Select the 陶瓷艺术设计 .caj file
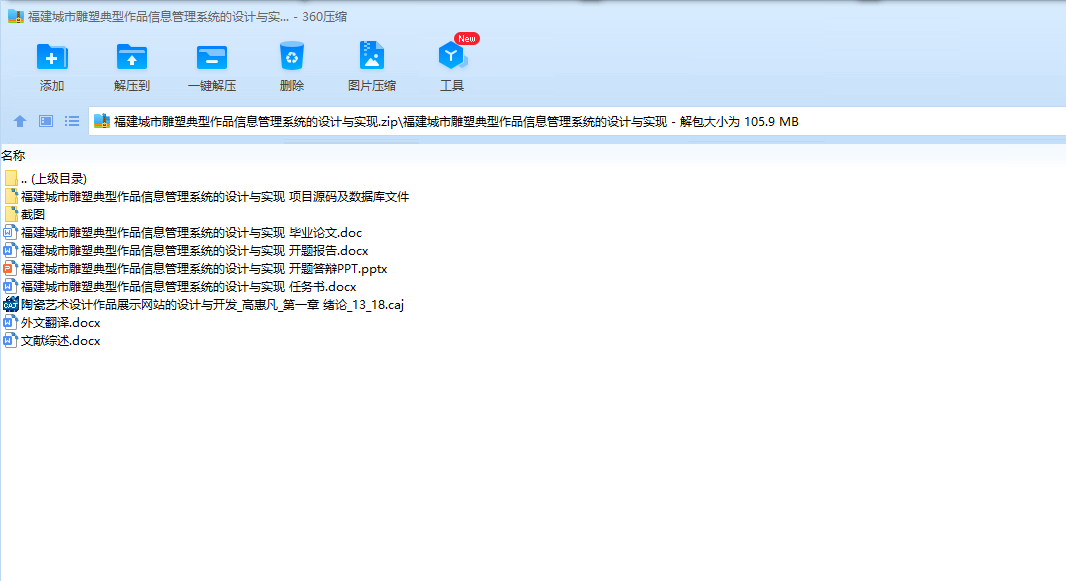Screen dimensions: 1066x581 click(x=212, y=304)
